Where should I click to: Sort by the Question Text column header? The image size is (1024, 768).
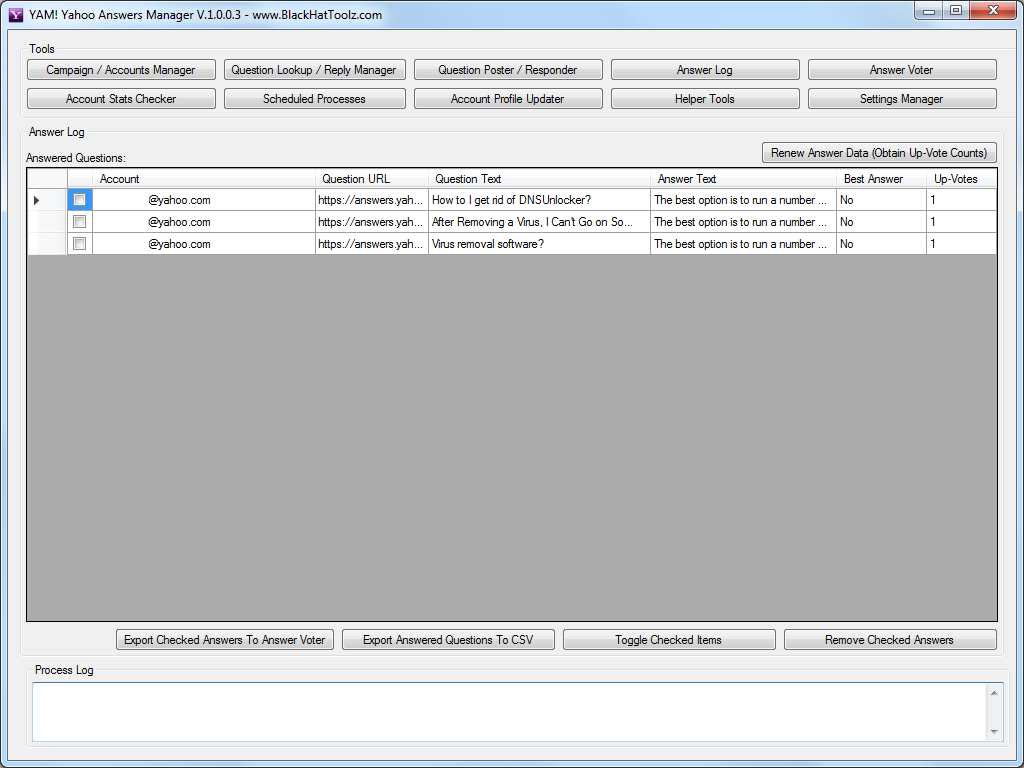click(539, 179)
